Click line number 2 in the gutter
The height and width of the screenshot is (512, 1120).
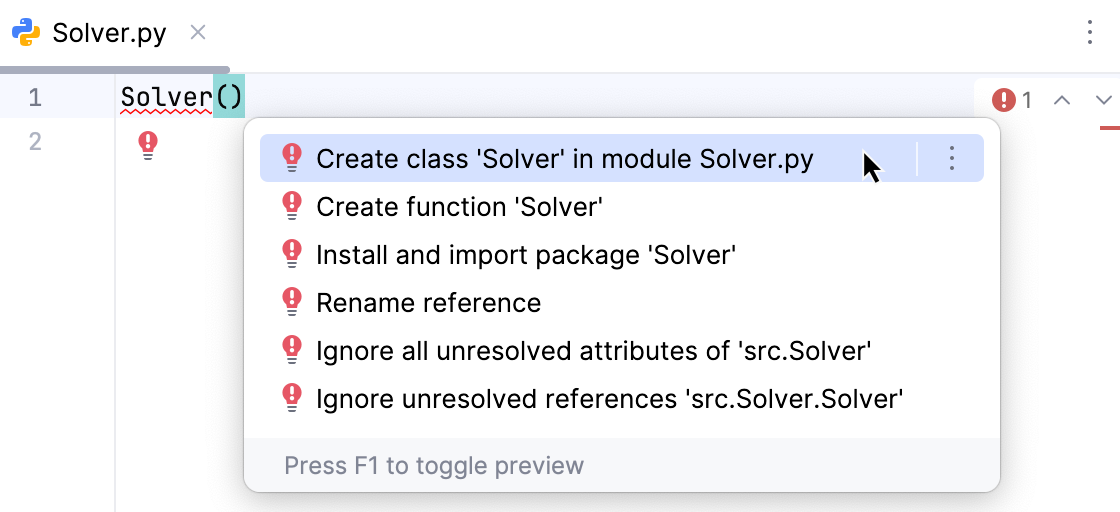pyautogui.click(x=35, y=142)
